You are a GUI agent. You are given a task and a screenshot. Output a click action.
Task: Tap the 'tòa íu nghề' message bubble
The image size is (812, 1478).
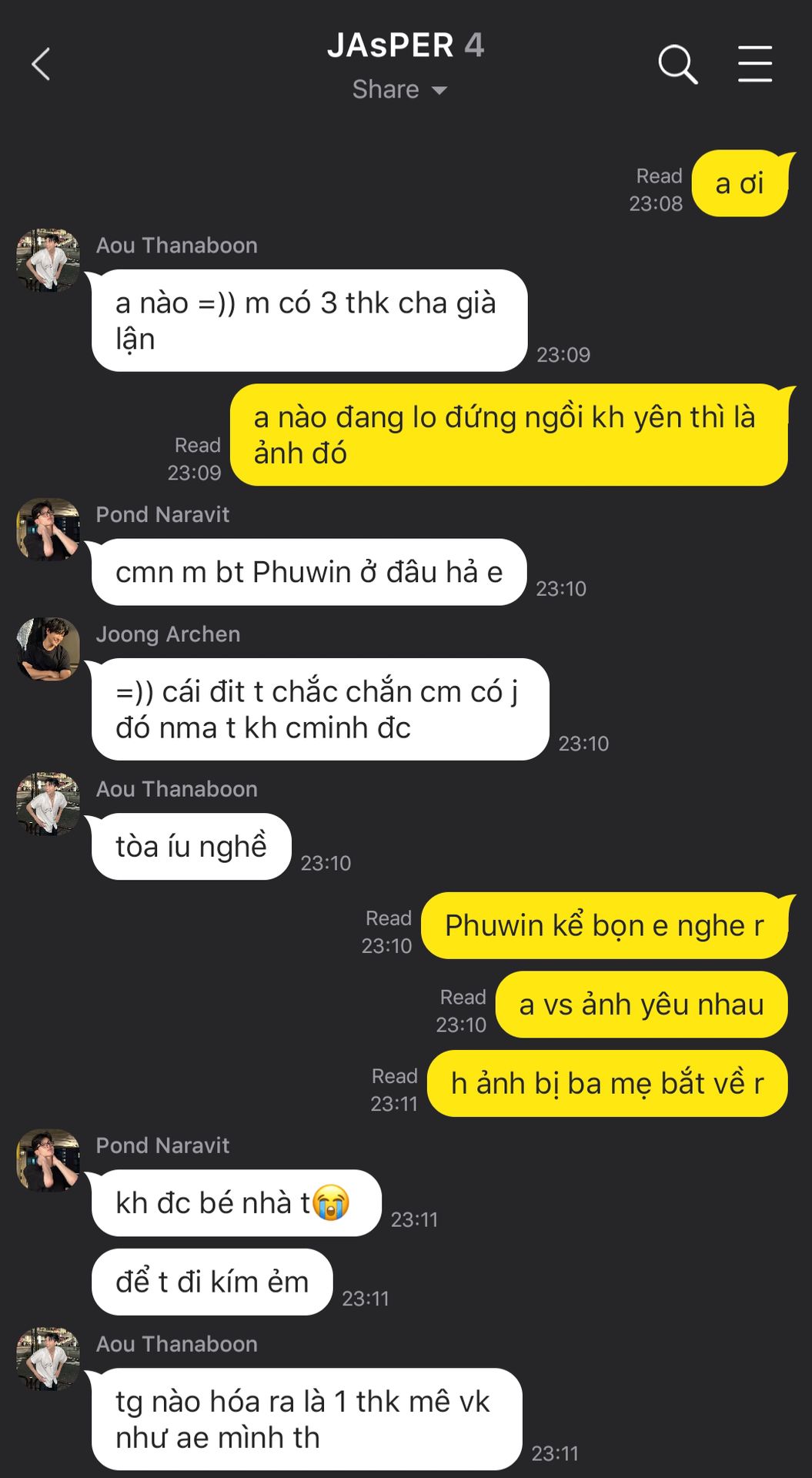(x=191, y=846)
